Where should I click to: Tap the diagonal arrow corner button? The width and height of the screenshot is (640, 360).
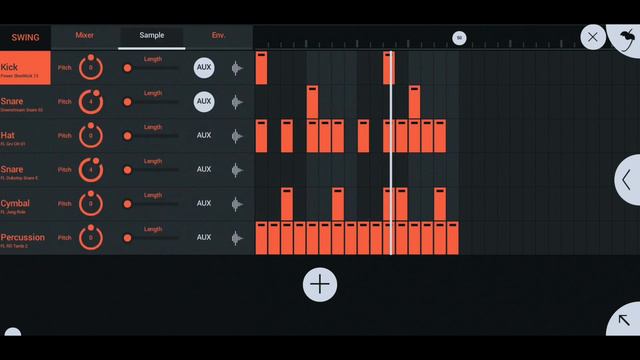point(624,320)
